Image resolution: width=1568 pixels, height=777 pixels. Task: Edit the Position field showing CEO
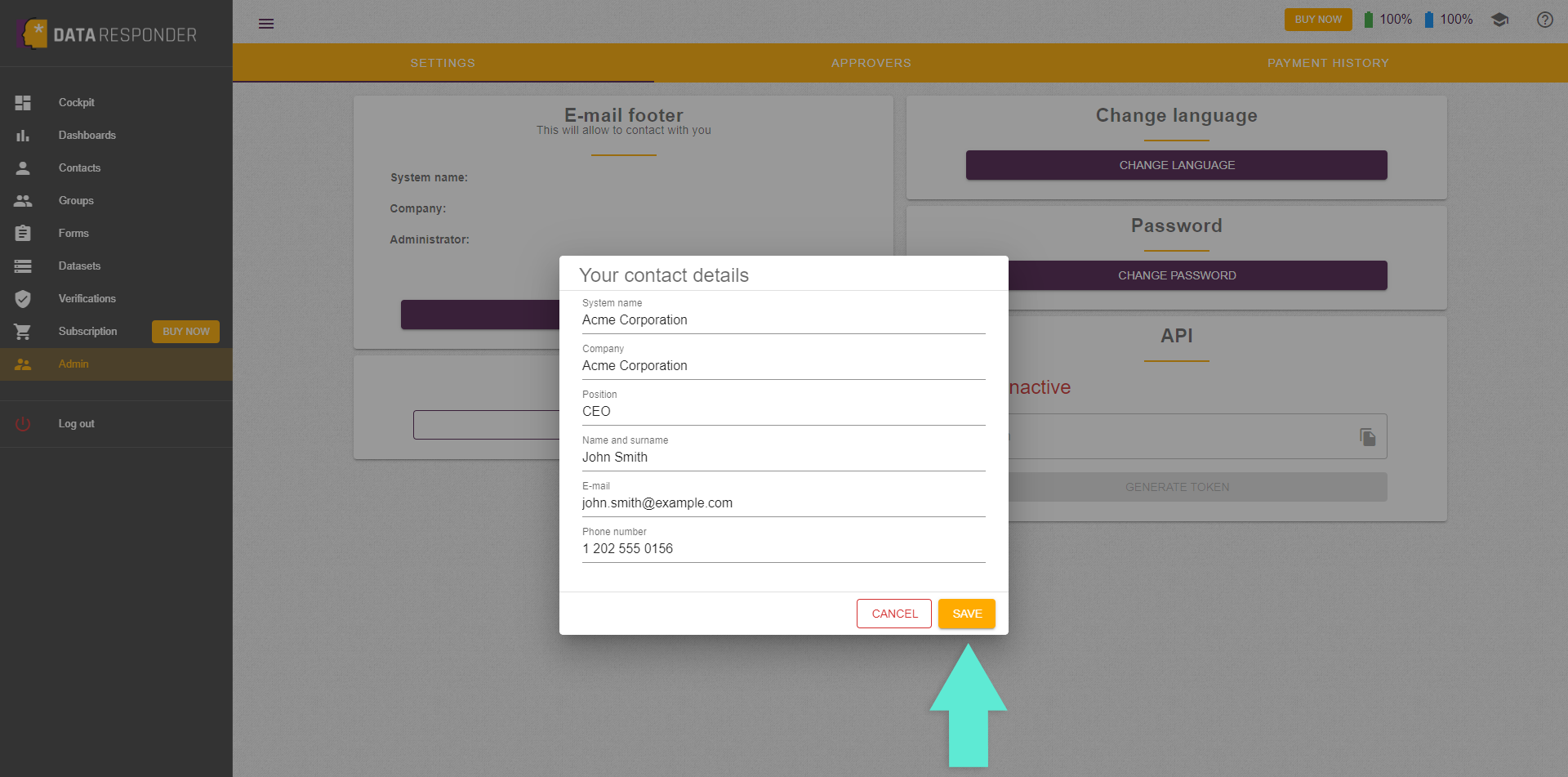(x=784, y=412)
